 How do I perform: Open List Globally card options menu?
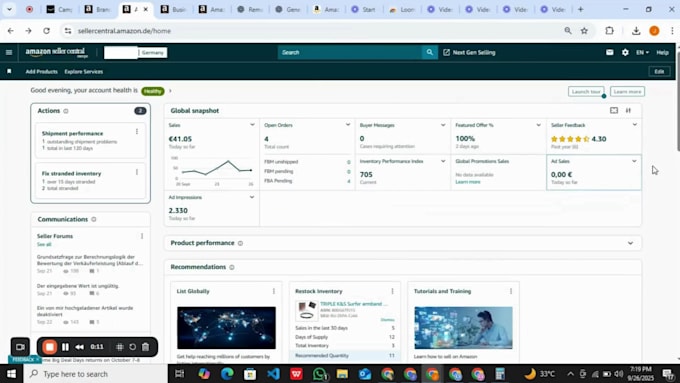(x=274, y=291)
